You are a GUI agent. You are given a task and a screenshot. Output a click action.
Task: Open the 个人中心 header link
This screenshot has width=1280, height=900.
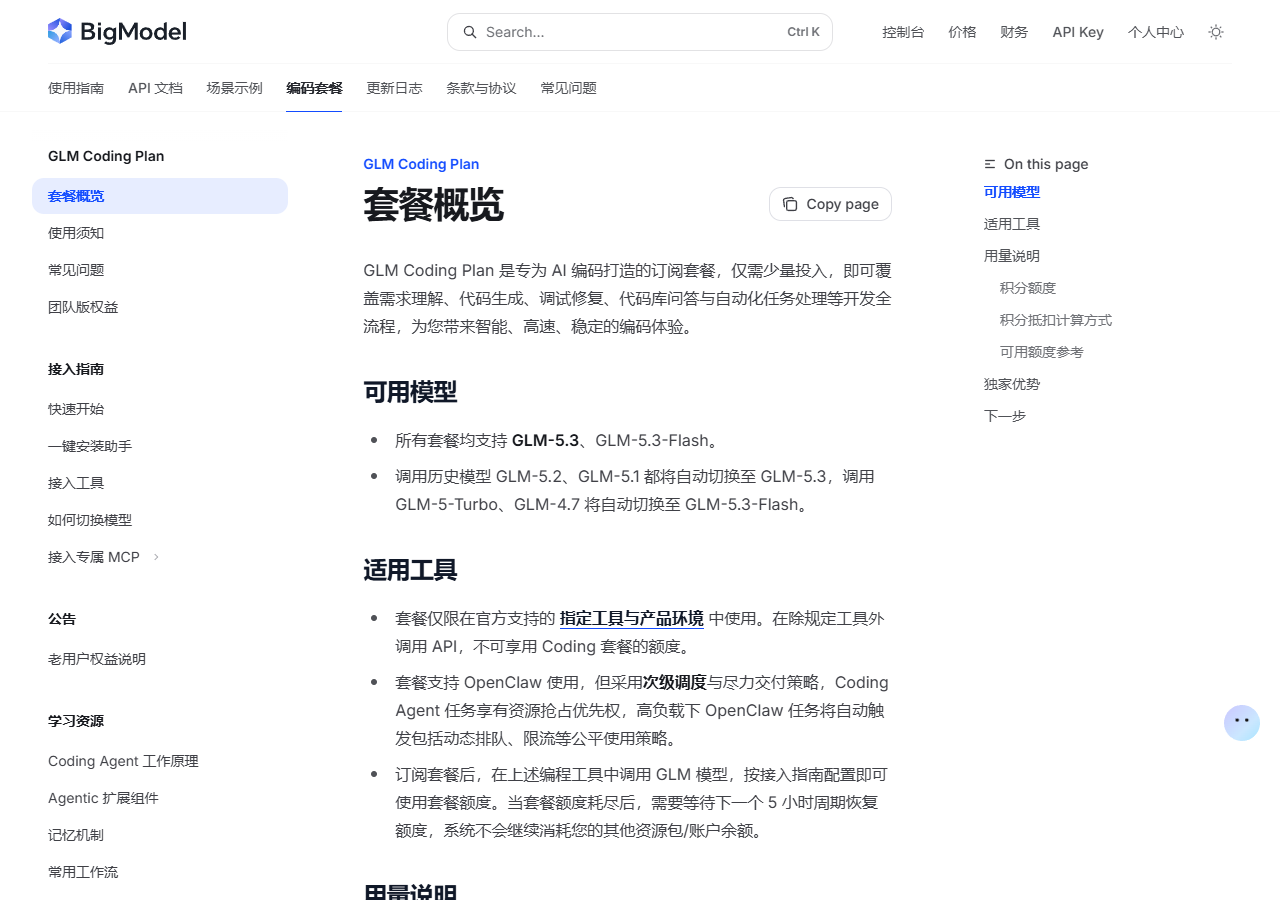pos(1156,32)
